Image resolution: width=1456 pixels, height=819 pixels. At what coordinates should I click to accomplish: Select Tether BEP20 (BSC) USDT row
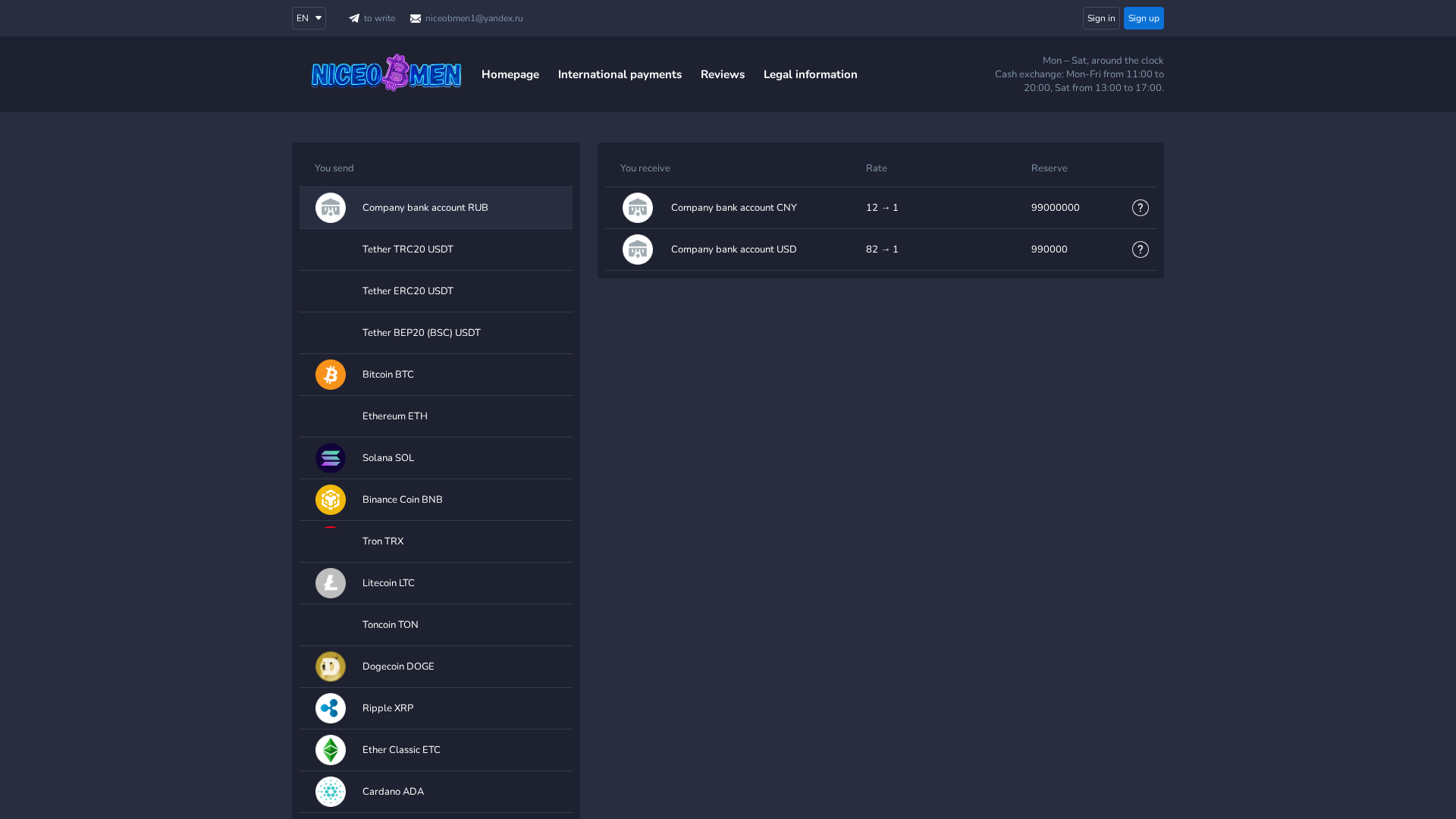pyautogui.click(x=436, y=333)
